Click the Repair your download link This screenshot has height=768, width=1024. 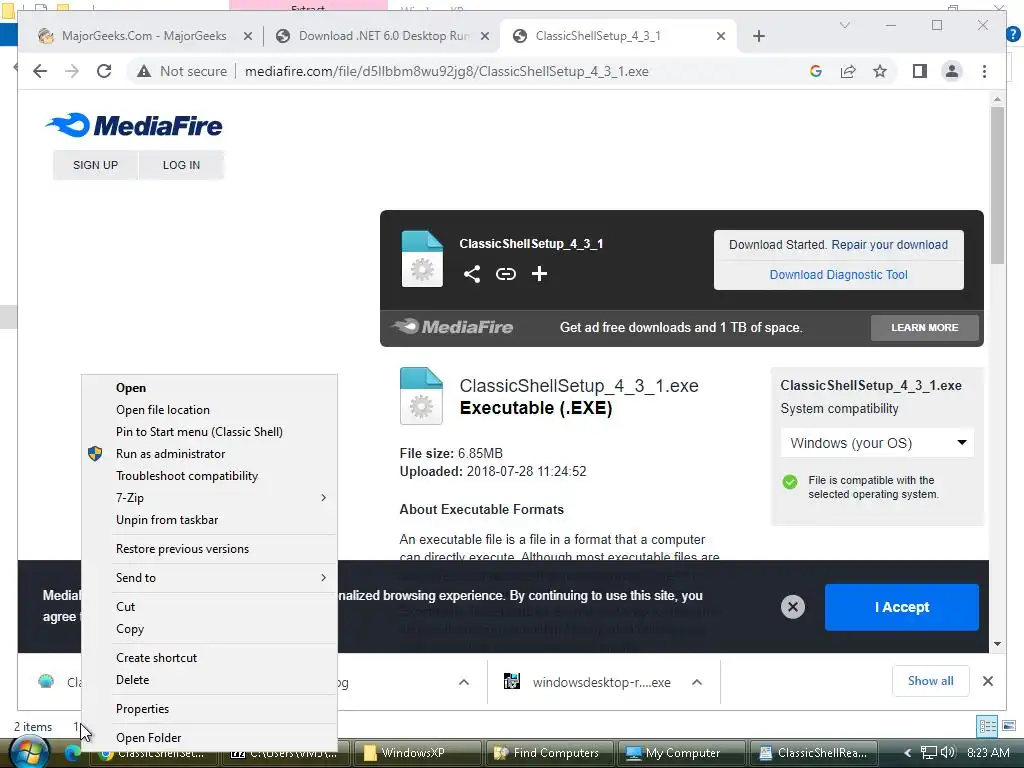click(x=889, y=245)
